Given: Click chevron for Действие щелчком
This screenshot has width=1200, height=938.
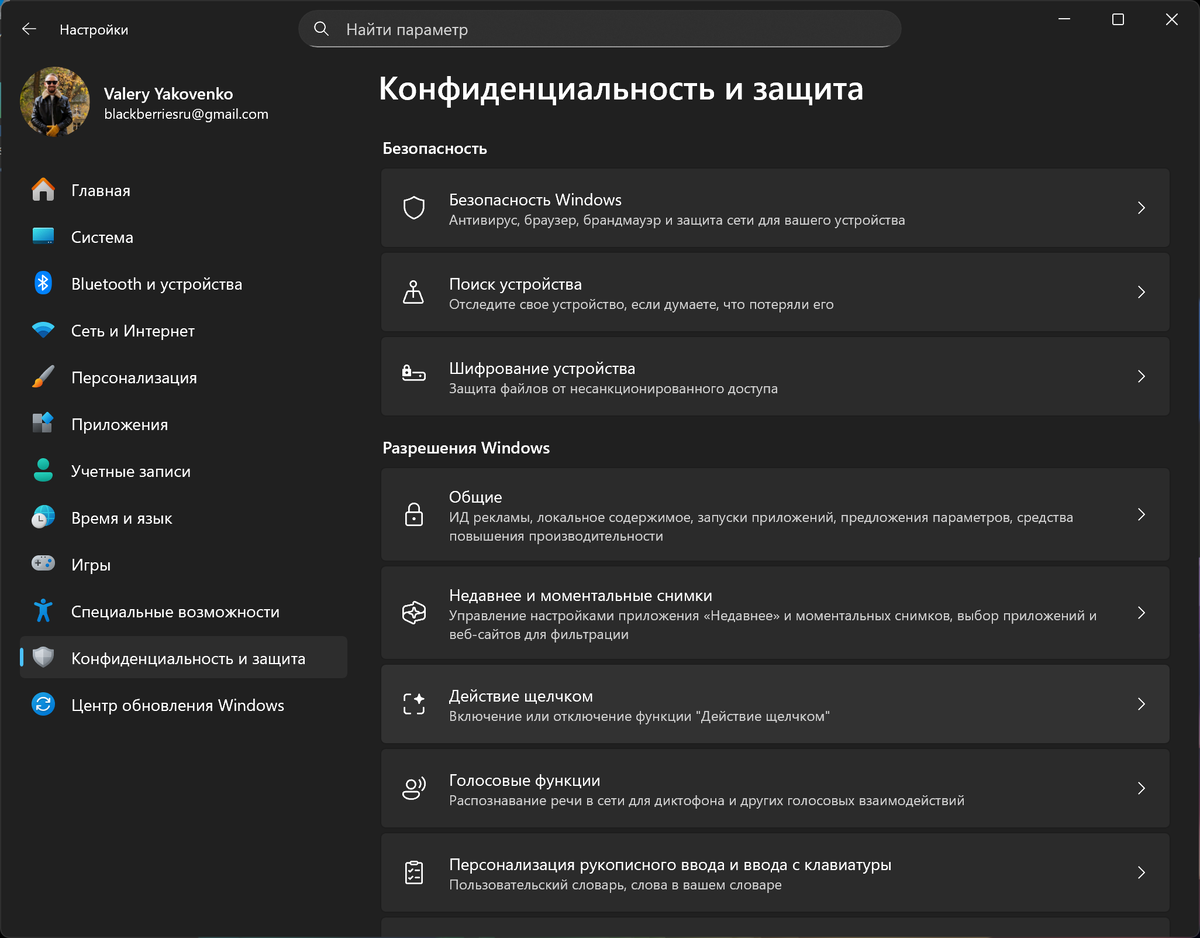Looking at the screenshot, I should [1141, 704].
